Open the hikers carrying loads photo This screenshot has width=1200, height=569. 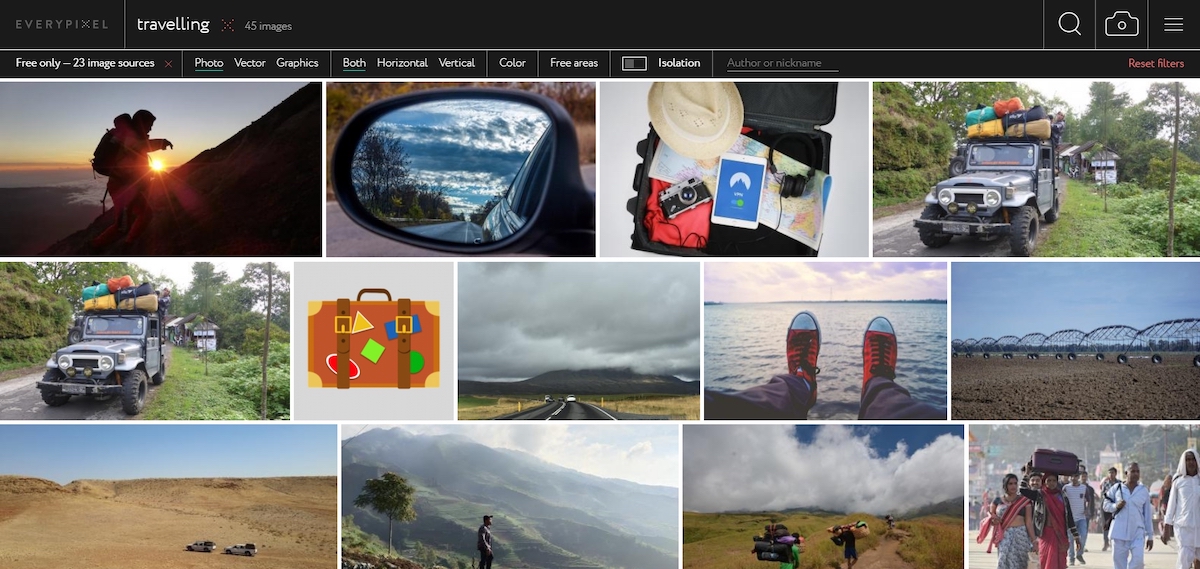click(x=824, y=497)
